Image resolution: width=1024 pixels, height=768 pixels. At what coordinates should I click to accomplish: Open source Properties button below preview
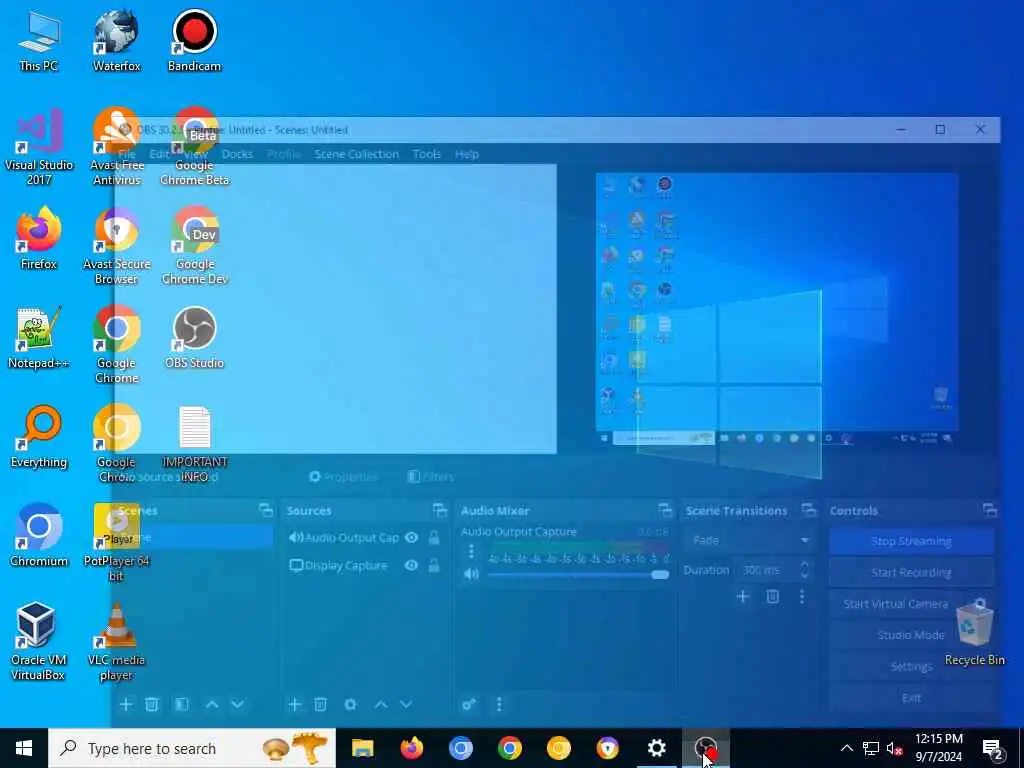tap(343, 477)
